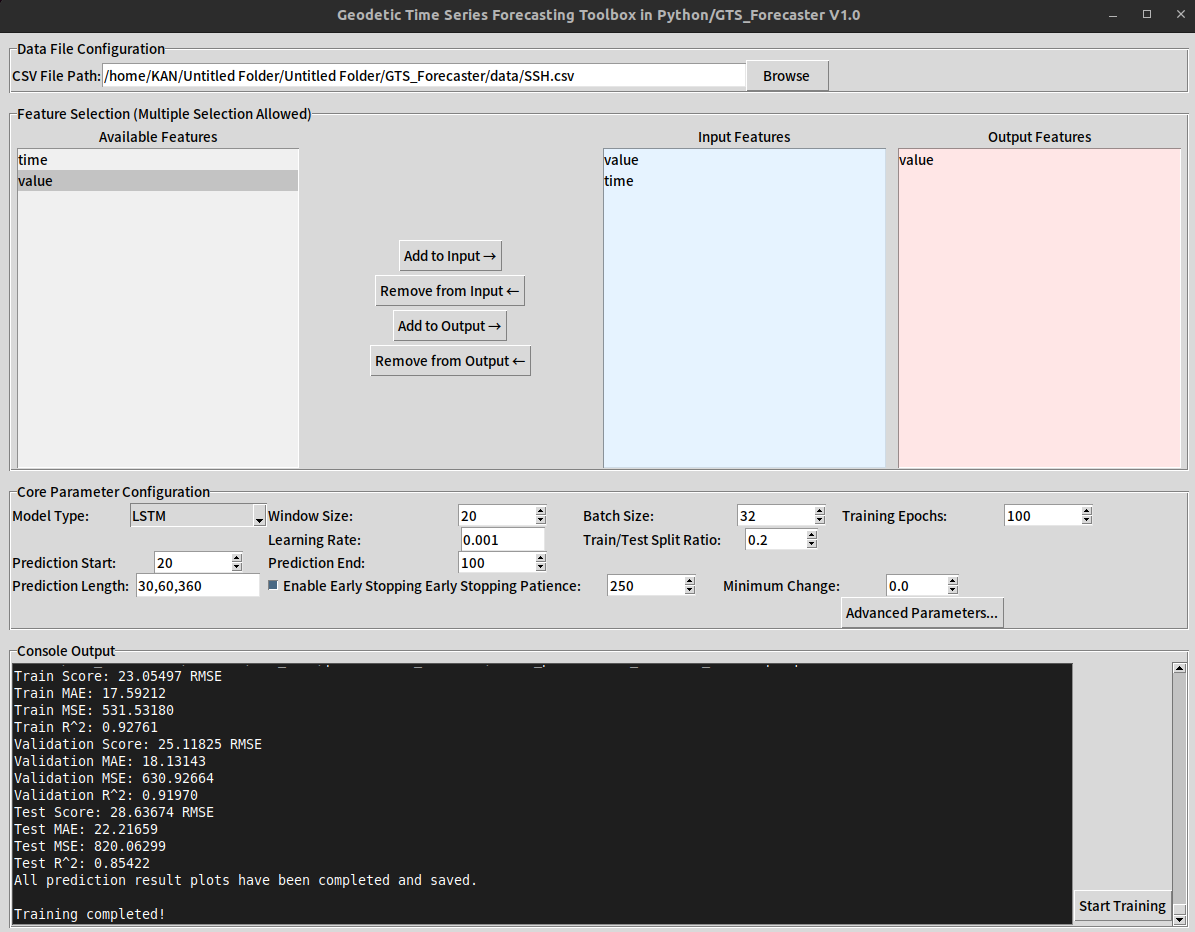Select 'value' in Available Features list

(36, 181)
